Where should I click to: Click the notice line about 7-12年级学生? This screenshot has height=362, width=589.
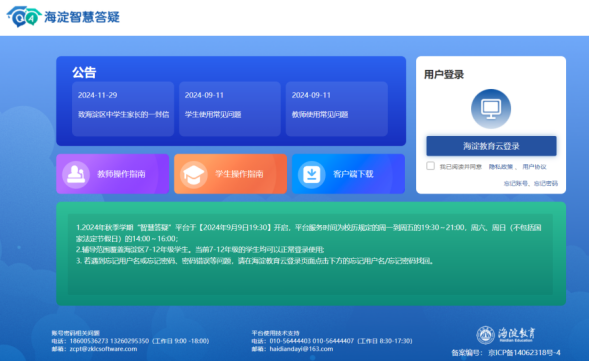point(200,250)
